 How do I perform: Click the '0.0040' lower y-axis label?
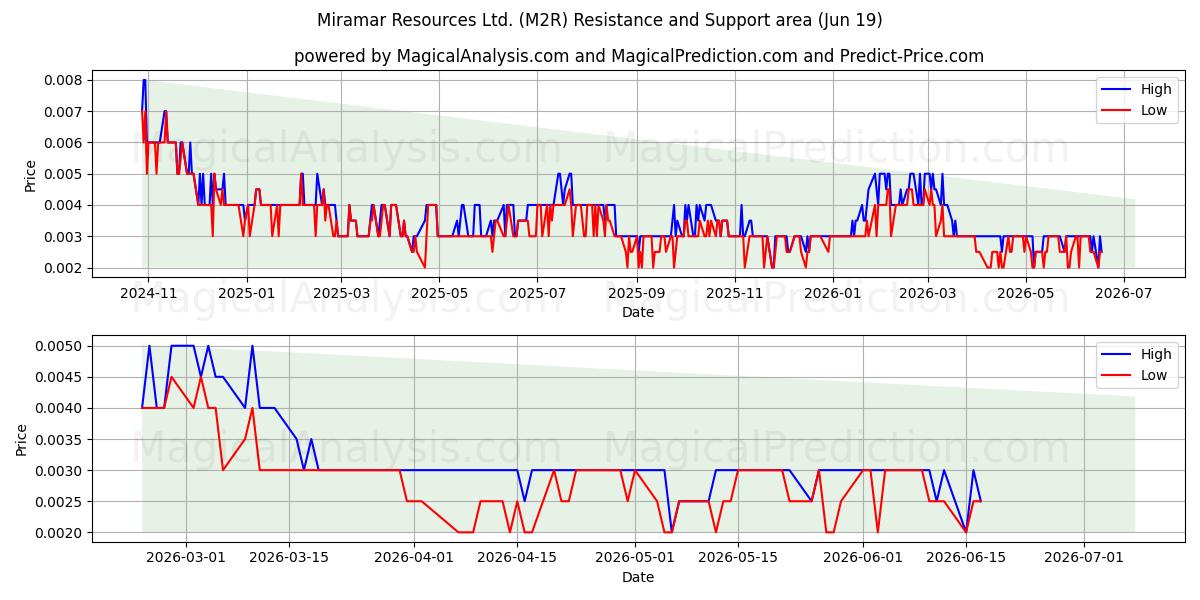pyautogui.click(x=60, y=408)
